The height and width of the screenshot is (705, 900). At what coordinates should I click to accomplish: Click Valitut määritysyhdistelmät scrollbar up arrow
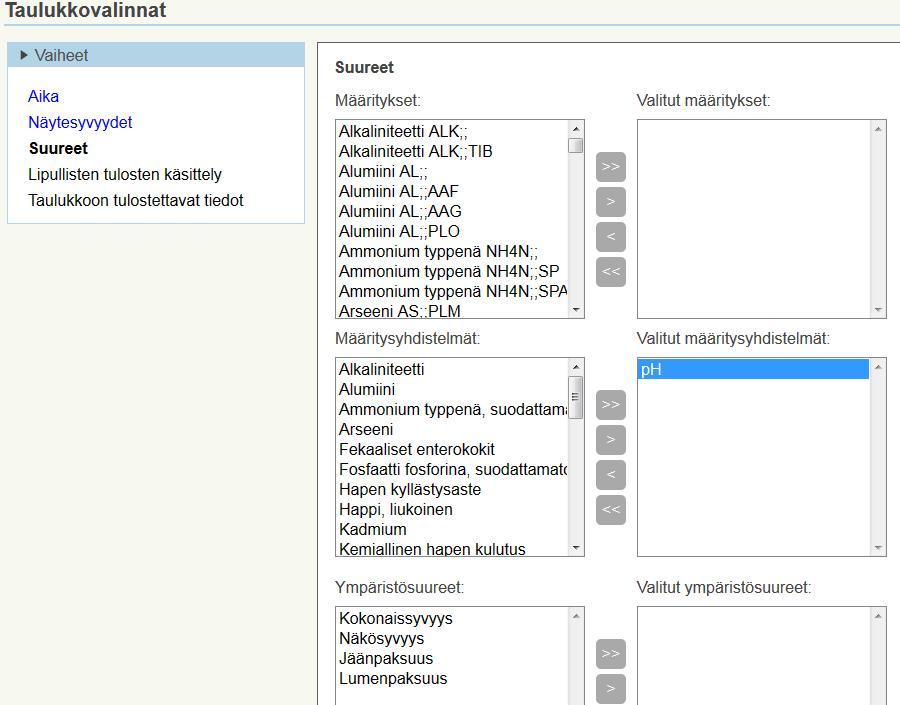pyautogui.click(x=878, y=366)
